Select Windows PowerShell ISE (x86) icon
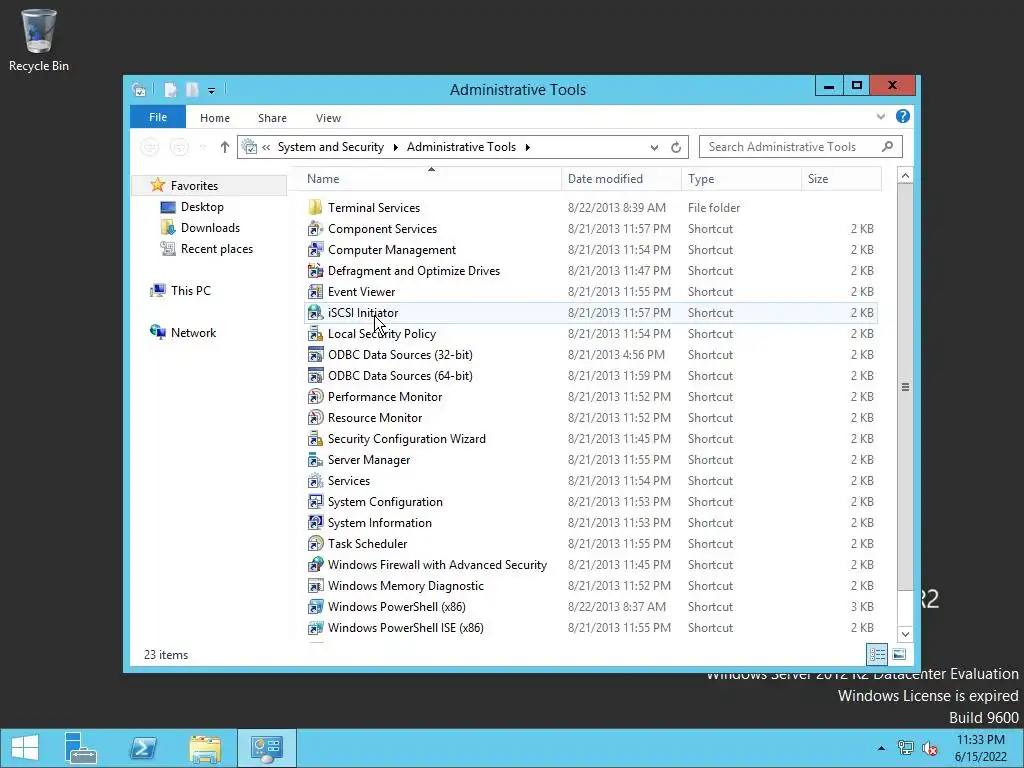 coord(315,628)
